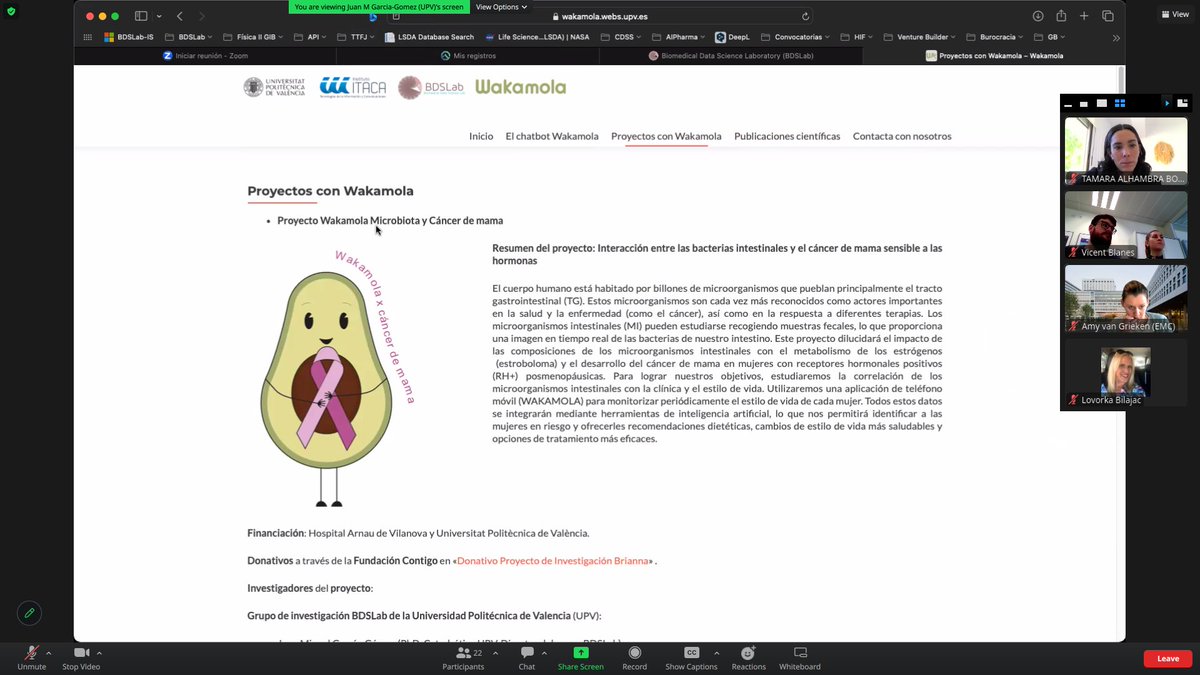Go to Inicio page
1200x675 pixels.
(x=481, y=136)
